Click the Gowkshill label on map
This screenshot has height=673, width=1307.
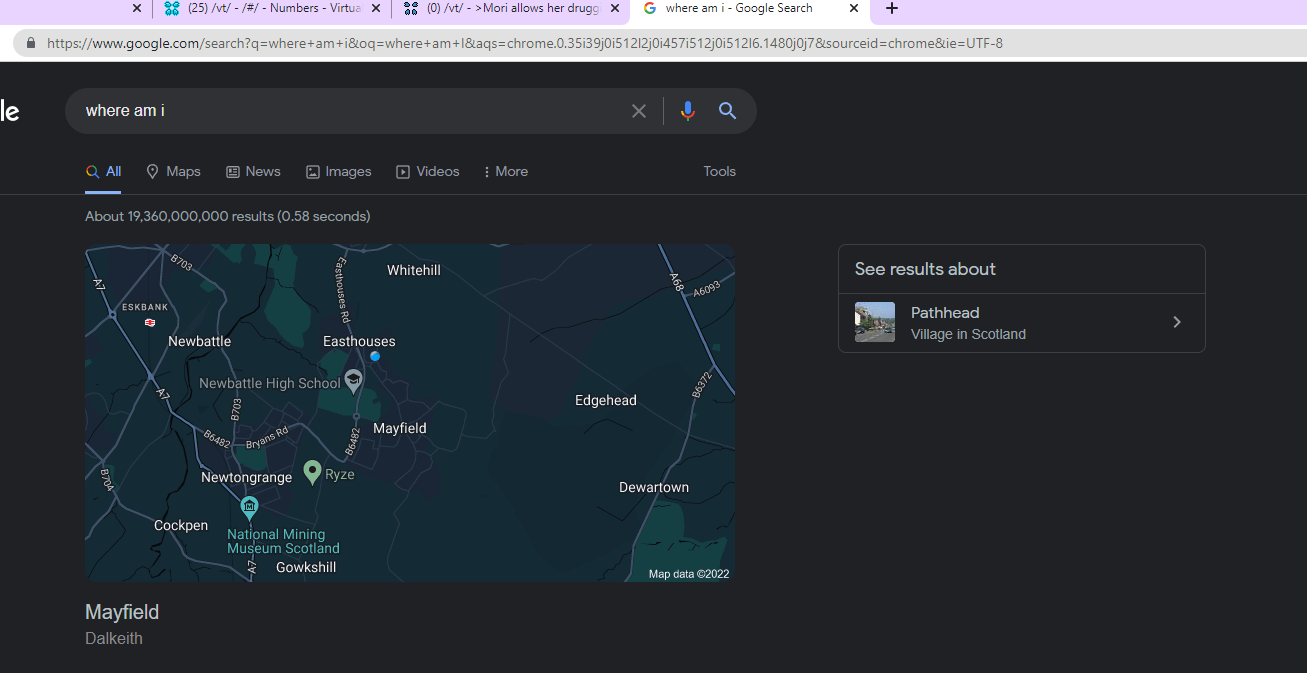tap(306, 568)
